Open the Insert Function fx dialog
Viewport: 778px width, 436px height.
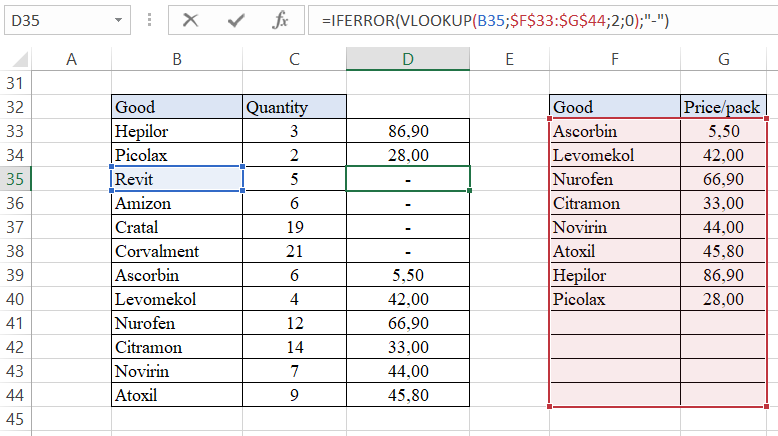(282, 19)
